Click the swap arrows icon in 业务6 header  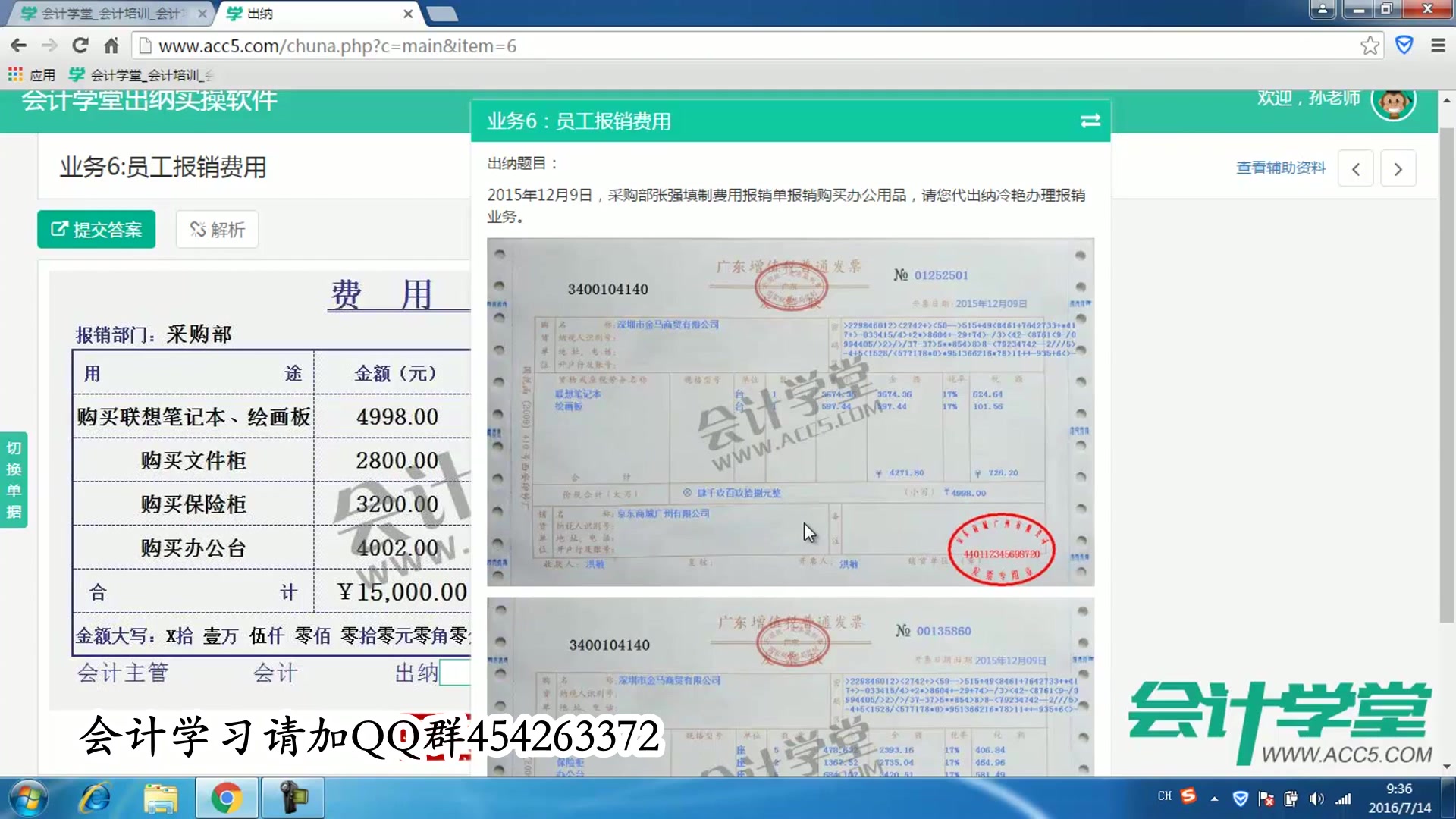pos(1090,121)
